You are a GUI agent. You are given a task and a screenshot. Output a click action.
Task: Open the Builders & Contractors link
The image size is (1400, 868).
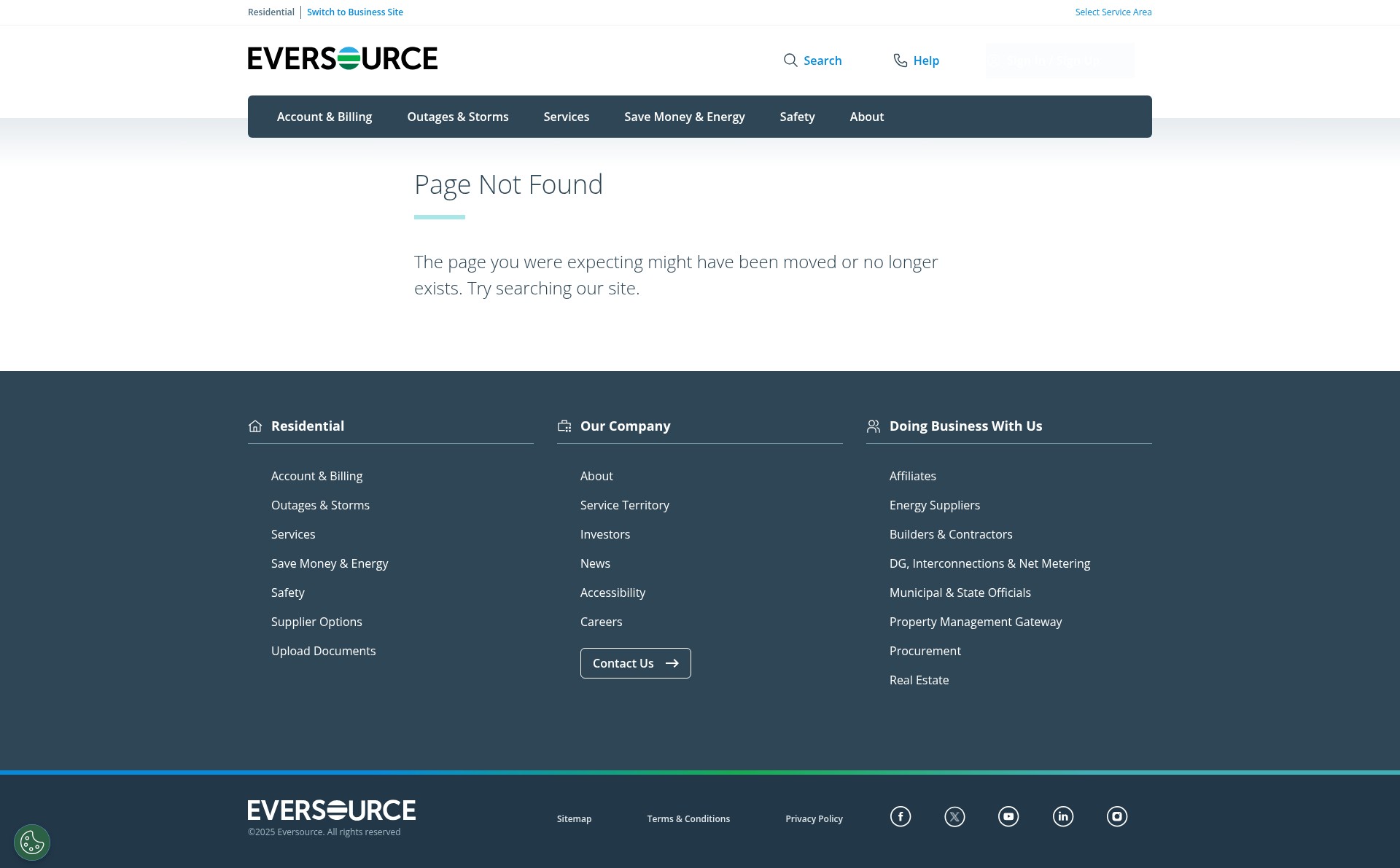coord(951,534)
